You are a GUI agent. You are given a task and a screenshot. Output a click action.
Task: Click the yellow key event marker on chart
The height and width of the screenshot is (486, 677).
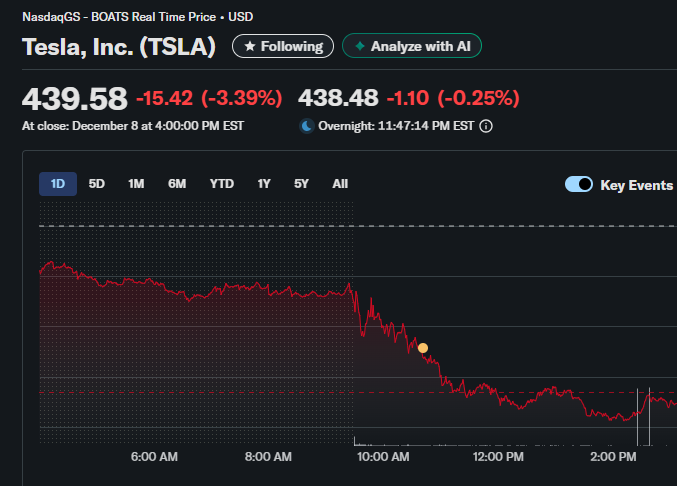coord(423,348)
